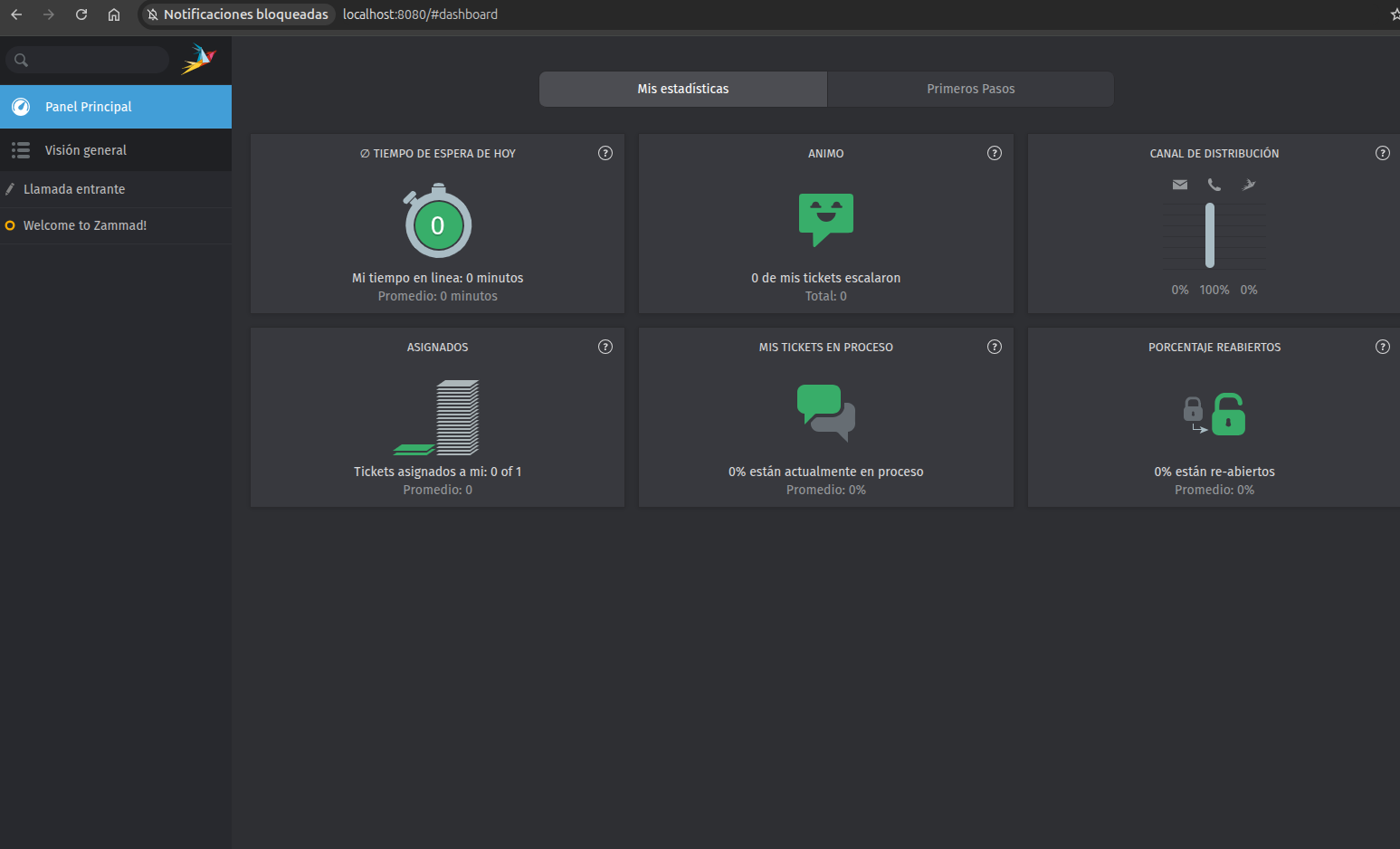Click the green smiley mood icon
This screenshot has height=849, width=1400.
[x=825, y=218]
